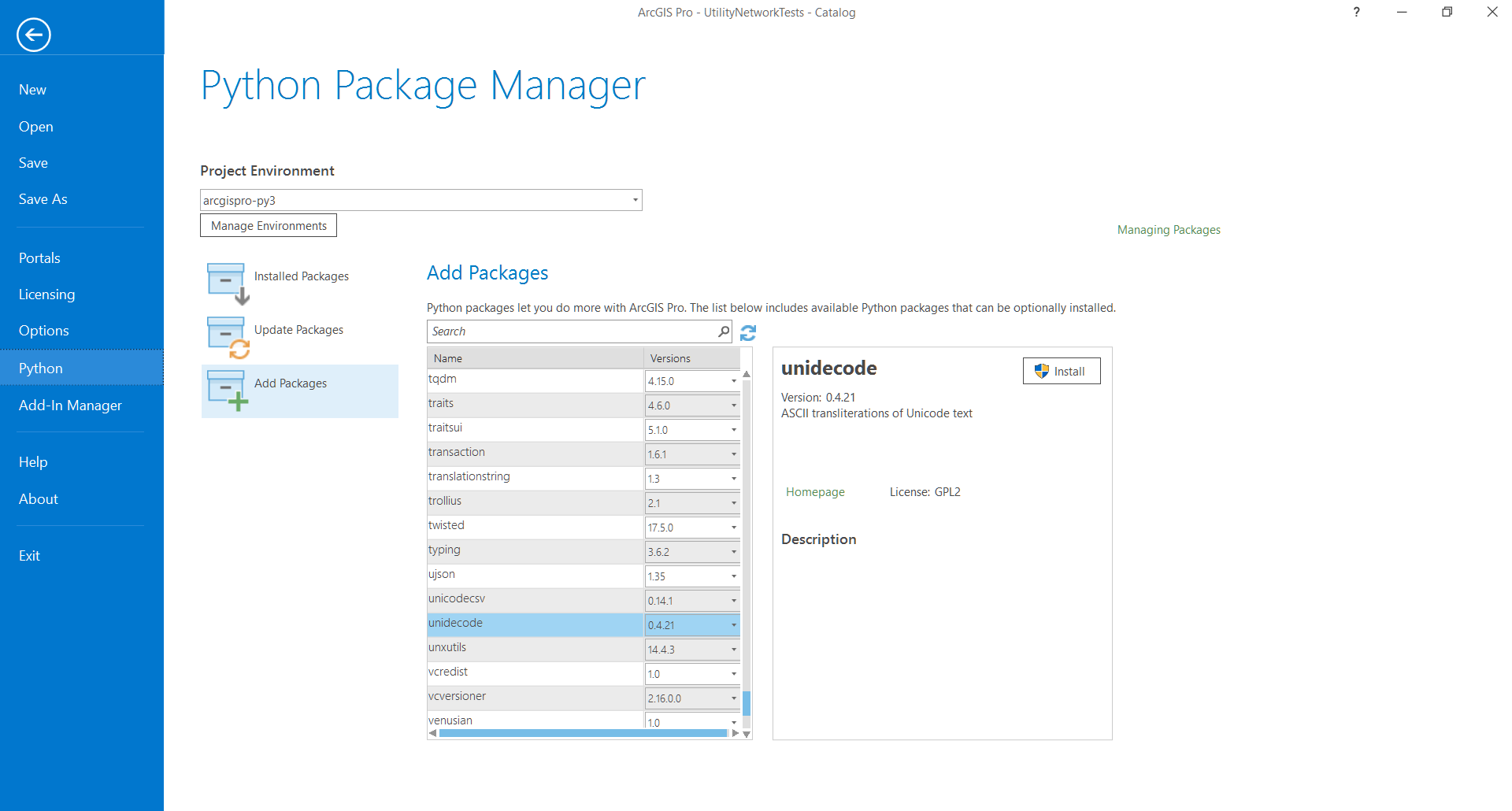
Task: Click the scroll right arrow of the list
Action: tap(736, 733)
